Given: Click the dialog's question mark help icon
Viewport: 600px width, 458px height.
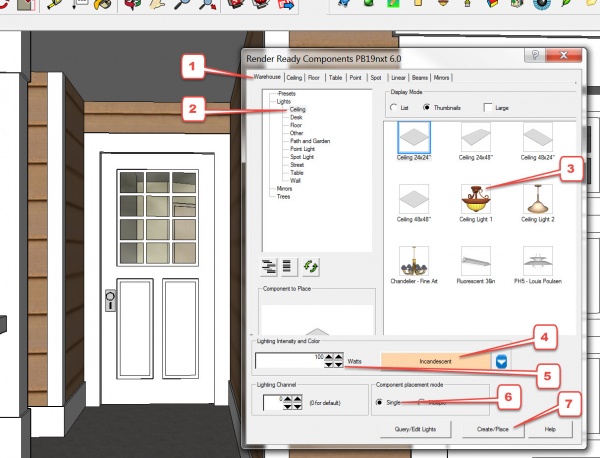Looking at the screenshot, I should 536,57.
